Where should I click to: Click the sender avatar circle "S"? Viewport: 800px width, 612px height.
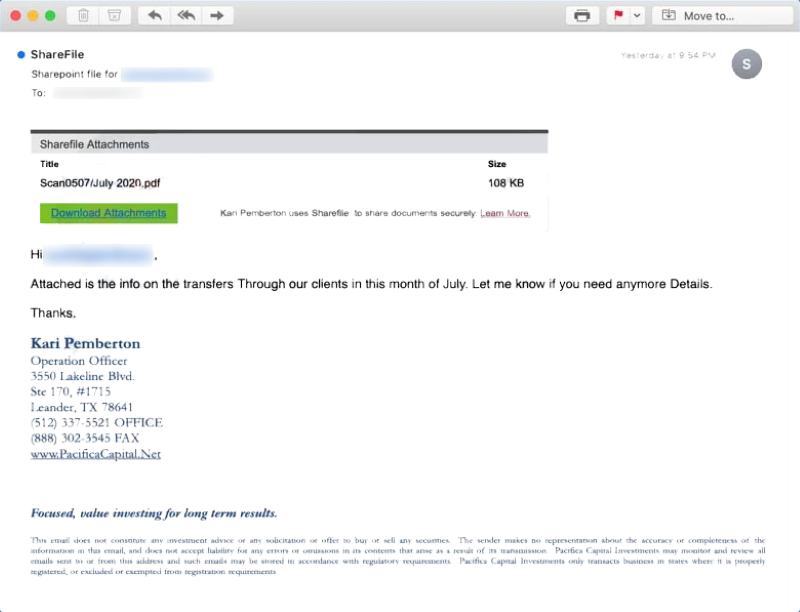tap(746, 64)
